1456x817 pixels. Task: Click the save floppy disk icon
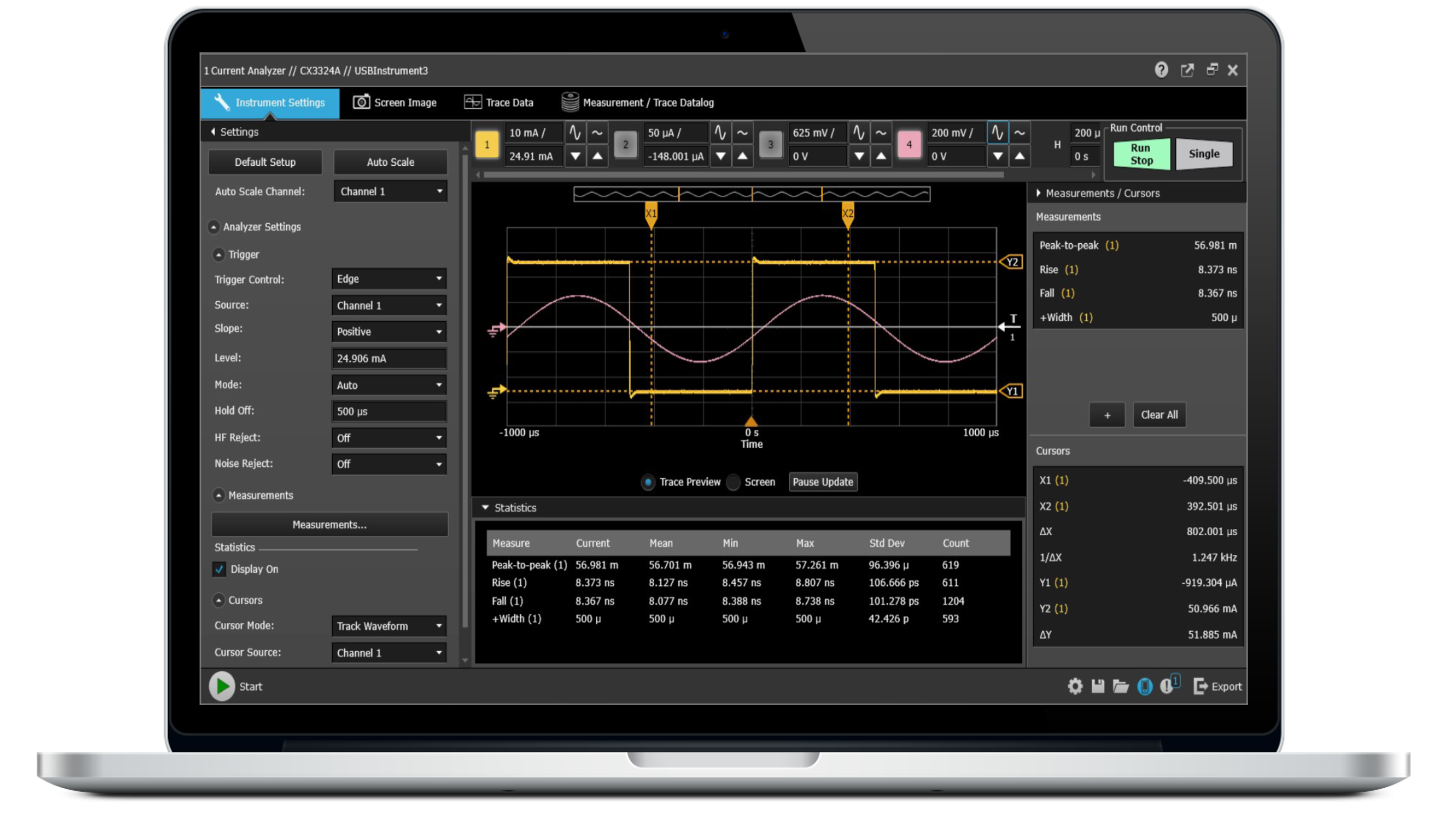coord(1098,687)
